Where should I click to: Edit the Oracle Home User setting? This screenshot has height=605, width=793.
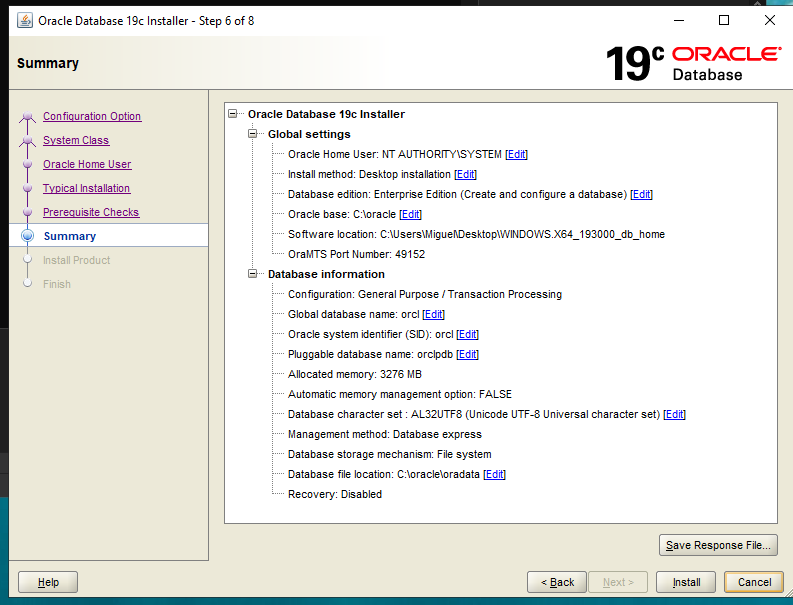[516, 154]
